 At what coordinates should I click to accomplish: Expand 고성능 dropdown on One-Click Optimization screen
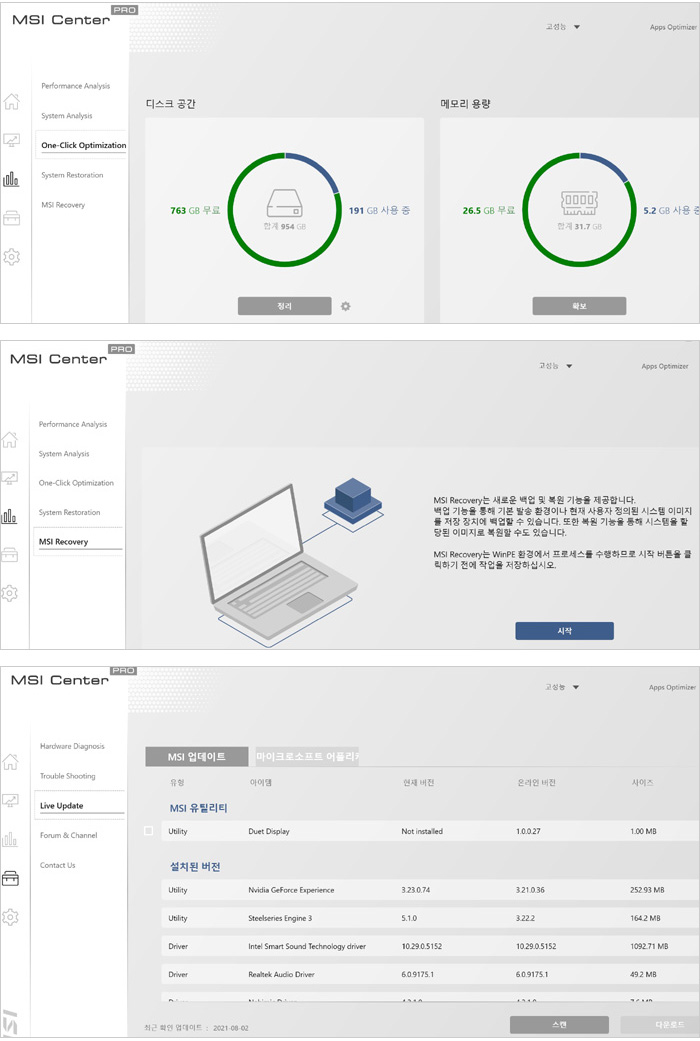563,27
